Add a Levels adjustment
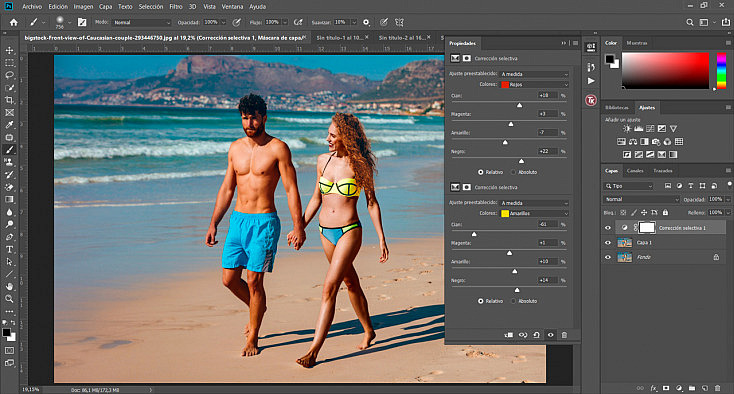 (x=639, y=129)
